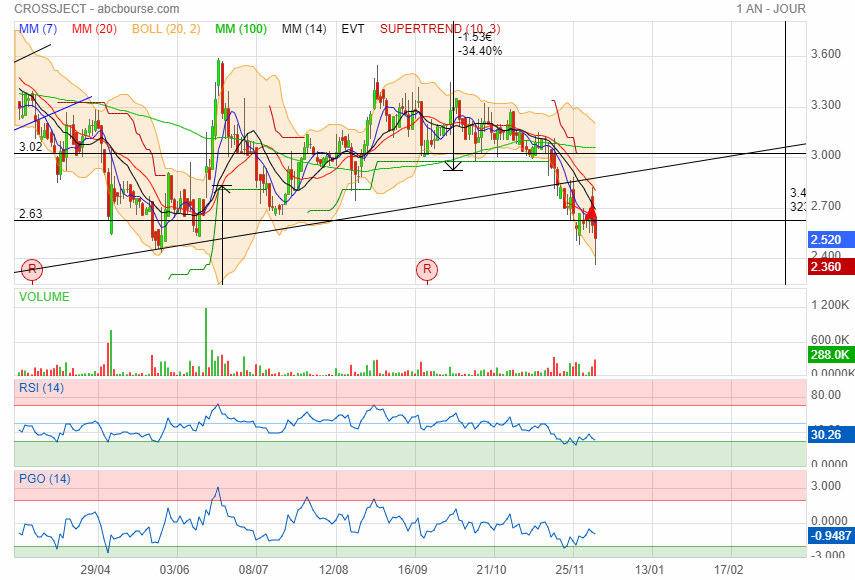
Task: Click the green 288.0K volume tag
Action: tap(831, 355)
